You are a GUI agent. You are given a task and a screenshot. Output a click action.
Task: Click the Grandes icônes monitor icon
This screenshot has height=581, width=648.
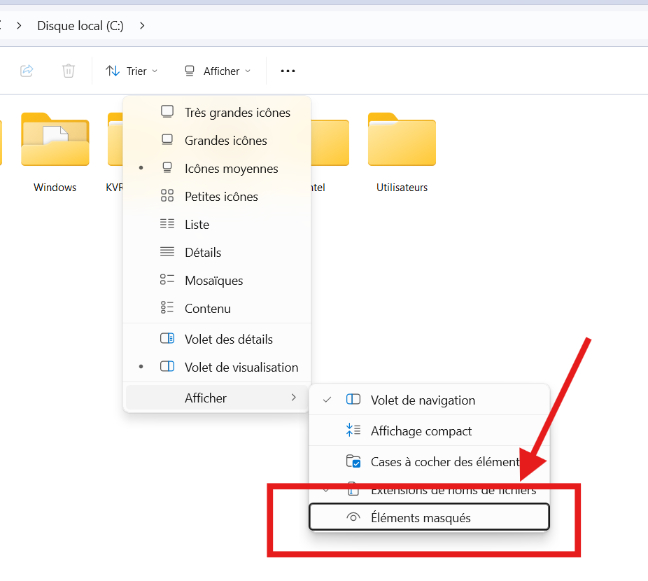coord(167,140)
